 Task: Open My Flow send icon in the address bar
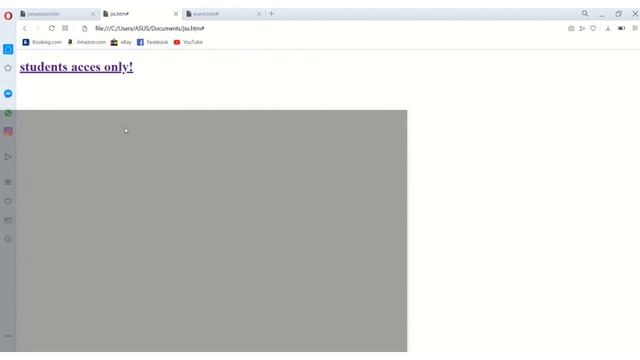[x=582, y=29]
